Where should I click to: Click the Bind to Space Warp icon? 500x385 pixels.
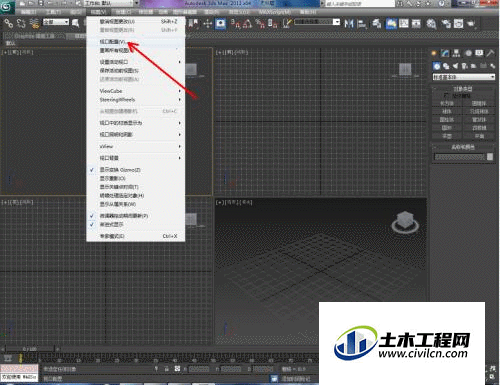pos(35,24)
